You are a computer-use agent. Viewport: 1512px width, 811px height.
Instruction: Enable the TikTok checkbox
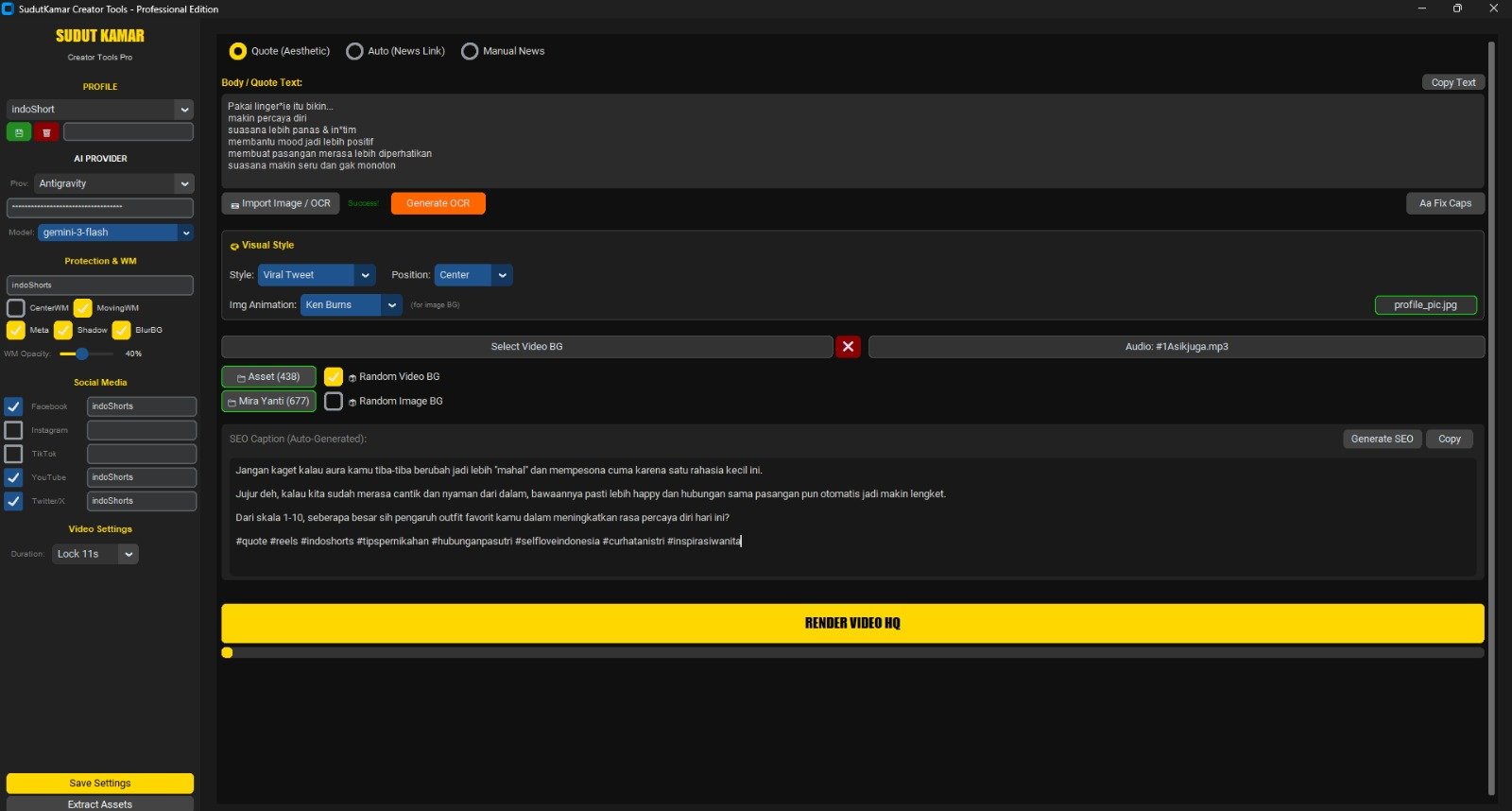(x=13, y=454)
